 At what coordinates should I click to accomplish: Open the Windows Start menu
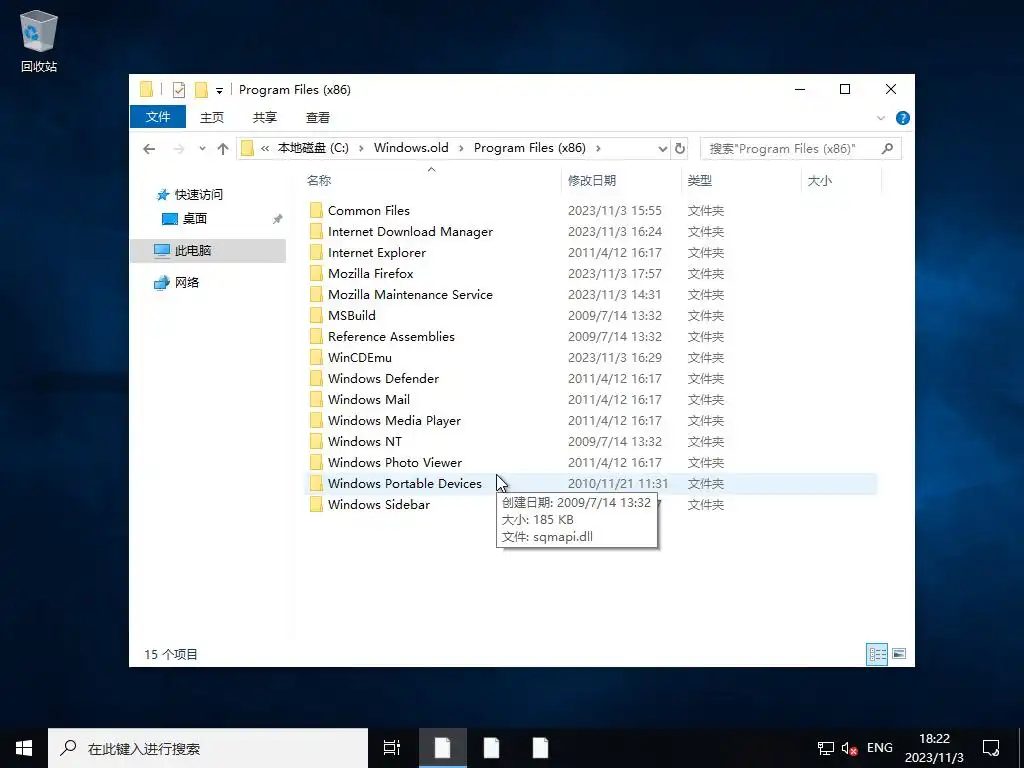click(x=24, y=748)
